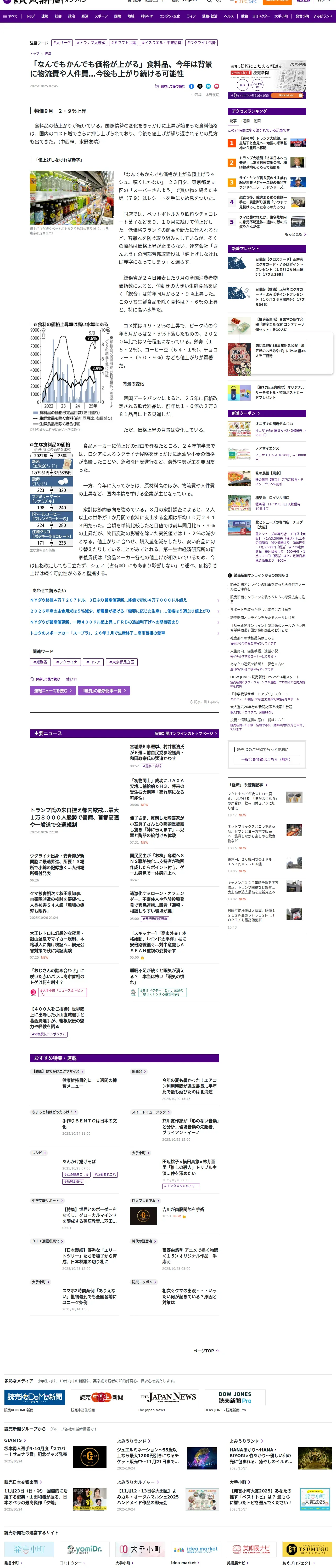Click #東京都足立区 related keyword tag
This screenshot has width=336, height=1568.
pyautogui.click(x=121, y=662)
